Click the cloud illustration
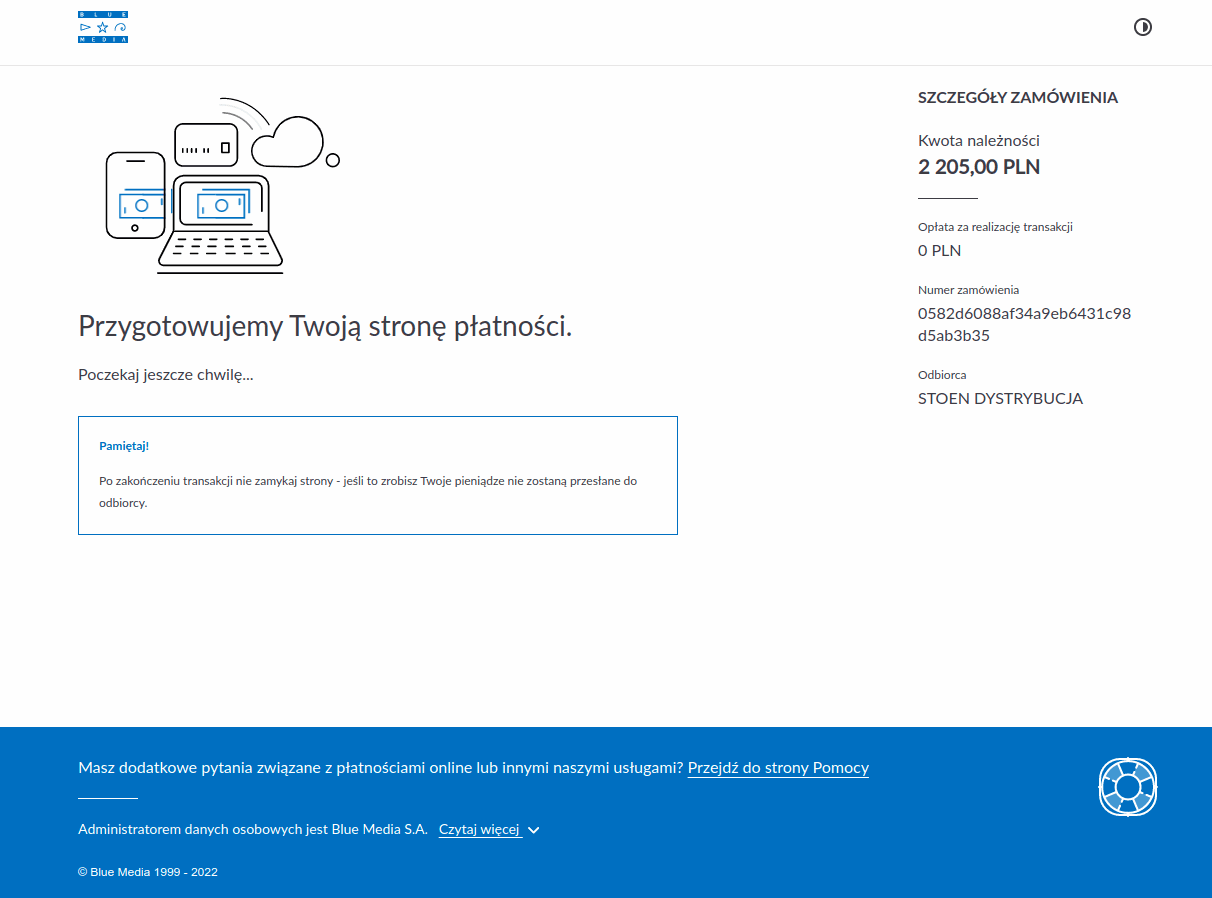1212x898 pixels. 287,143
